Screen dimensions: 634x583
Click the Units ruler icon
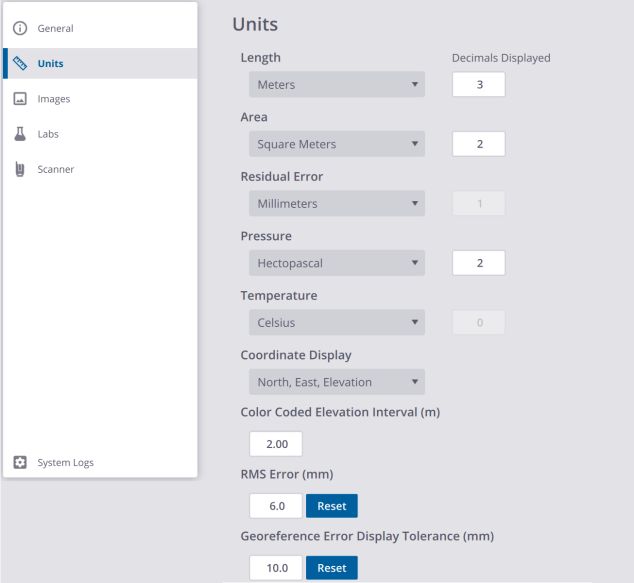[20, 64]
